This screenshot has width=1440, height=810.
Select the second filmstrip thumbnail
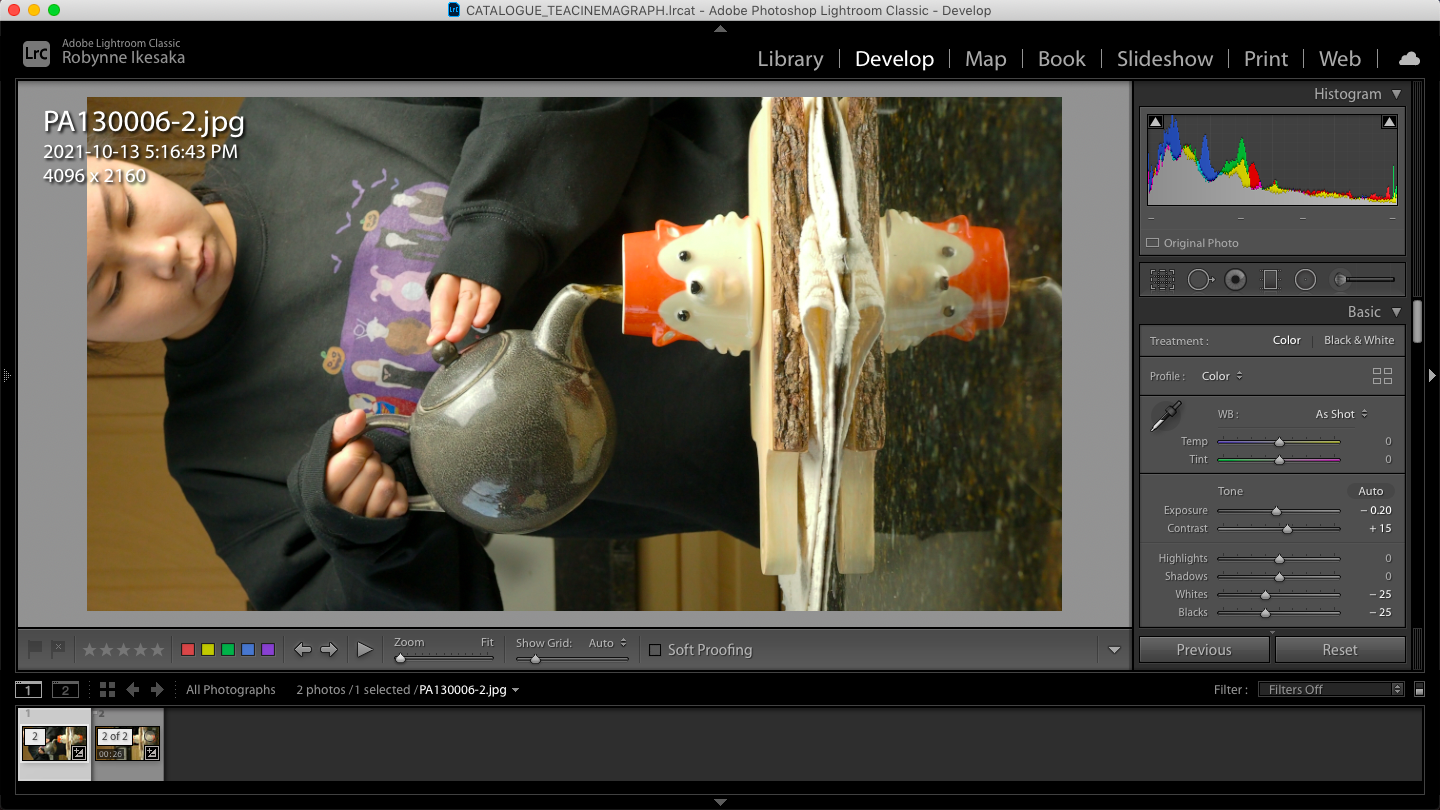point(127,744)
